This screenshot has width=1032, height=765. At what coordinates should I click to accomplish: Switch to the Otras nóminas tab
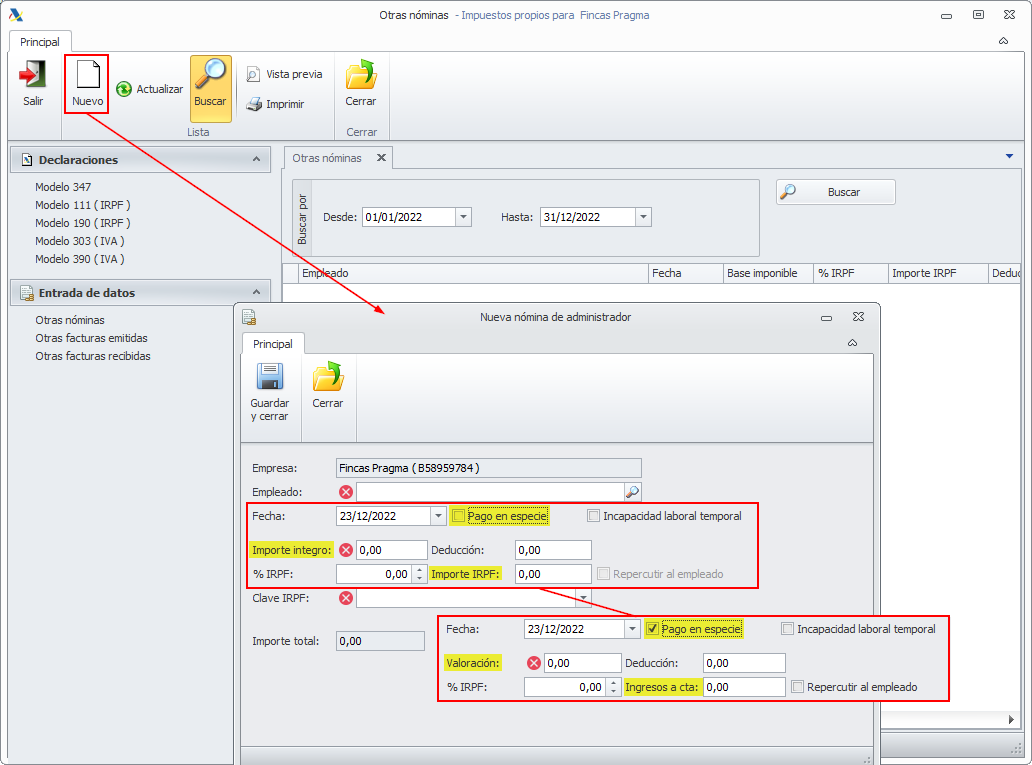pyautogui.click(x=327, y=158)
